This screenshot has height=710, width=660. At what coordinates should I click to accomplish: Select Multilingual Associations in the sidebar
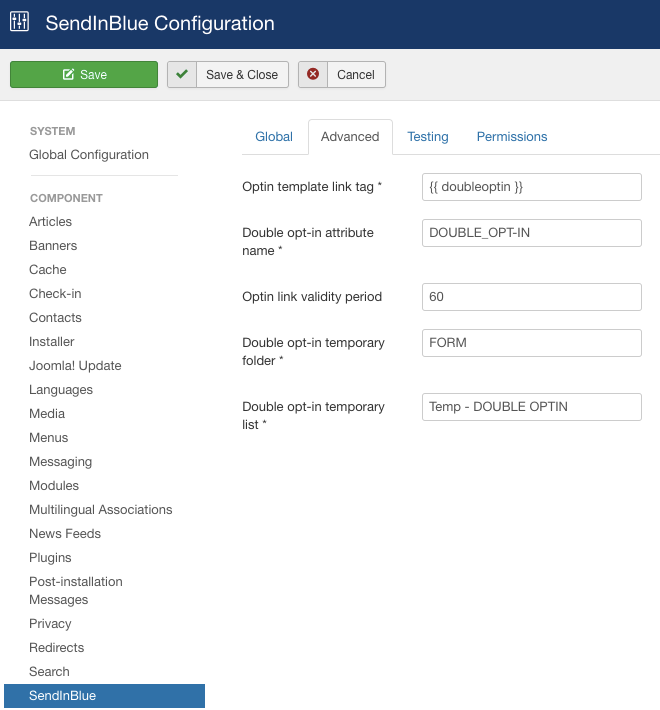tap(101, 510)
